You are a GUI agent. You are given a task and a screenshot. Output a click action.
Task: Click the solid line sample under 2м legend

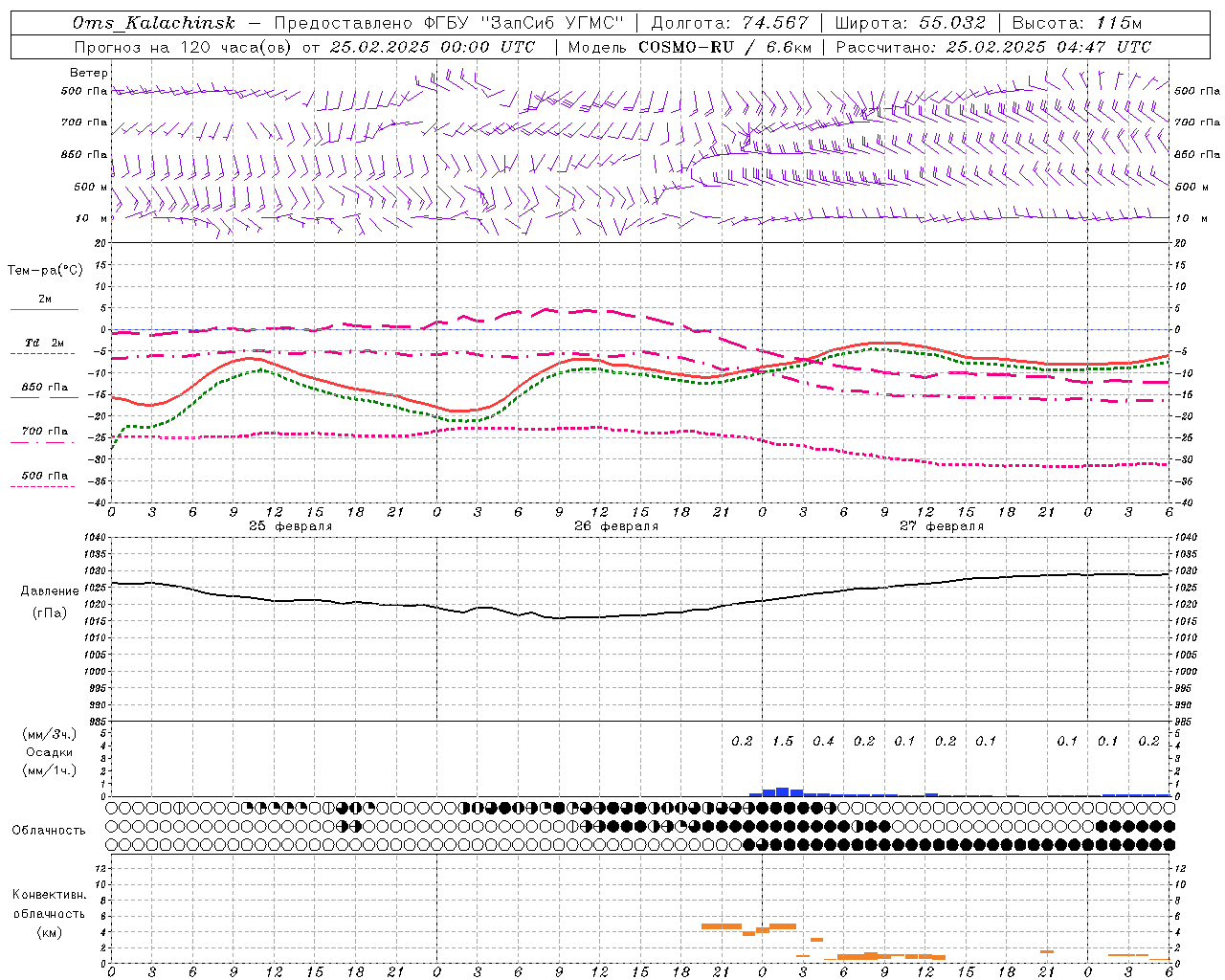click(x=44, y=309)
